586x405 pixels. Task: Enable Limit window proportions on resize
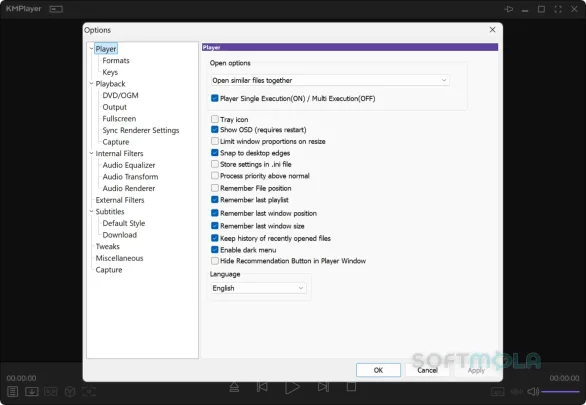point(215,141)
